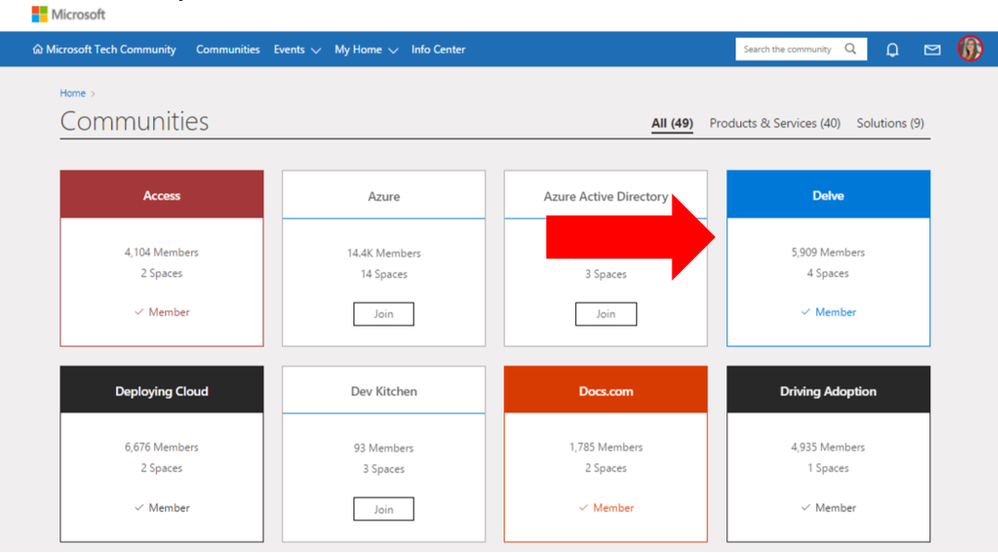Open the Driving Adoption card header
Image resolution: width=998 pixels, height=553 pixels.
828,390
